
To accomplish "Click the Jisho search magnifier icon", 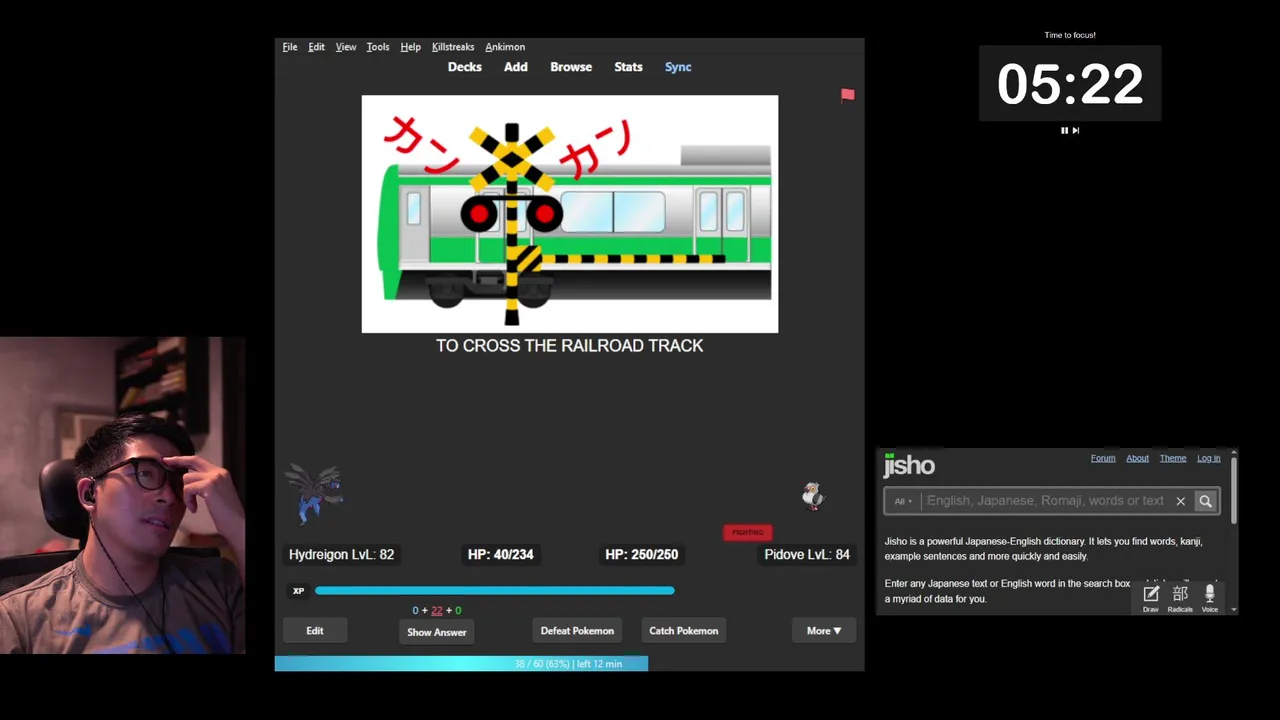I will [1205, 501].
